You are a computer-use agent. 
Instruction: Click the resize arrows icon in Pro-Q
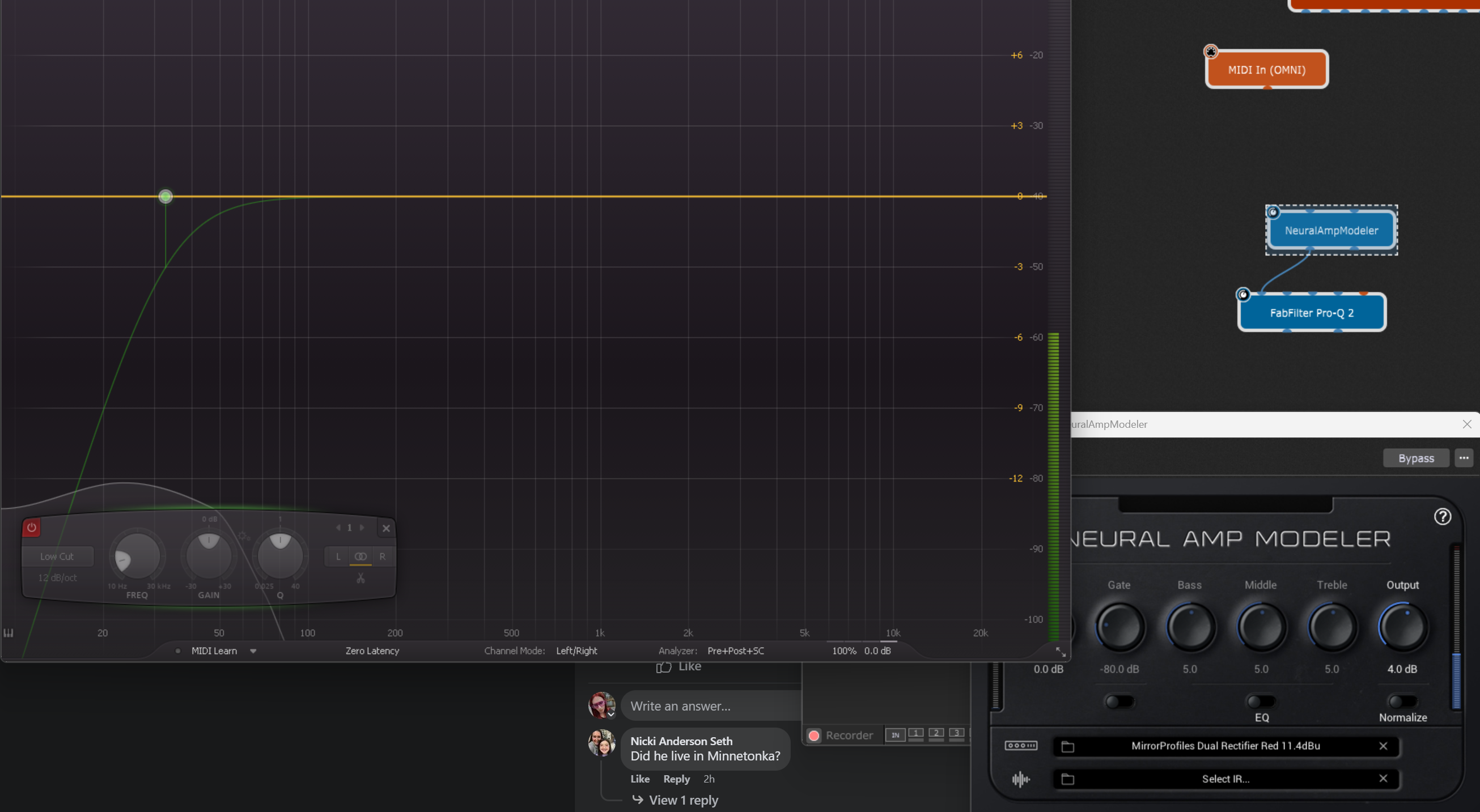click(1061, 652)
